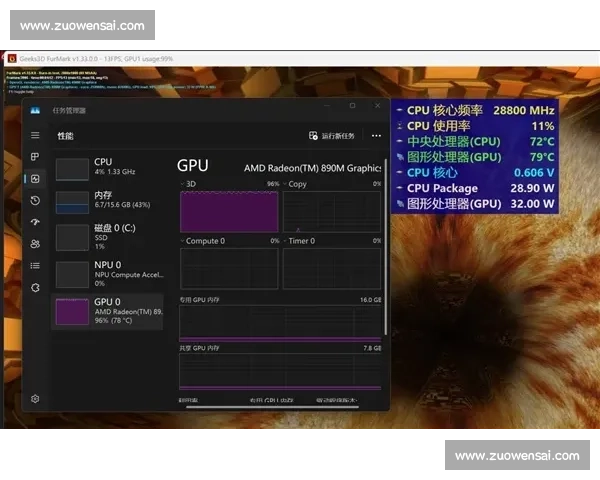Select the 磁盘 0 (C:) disk item
This screenshot has width=600, height=480.
(110, 236)
